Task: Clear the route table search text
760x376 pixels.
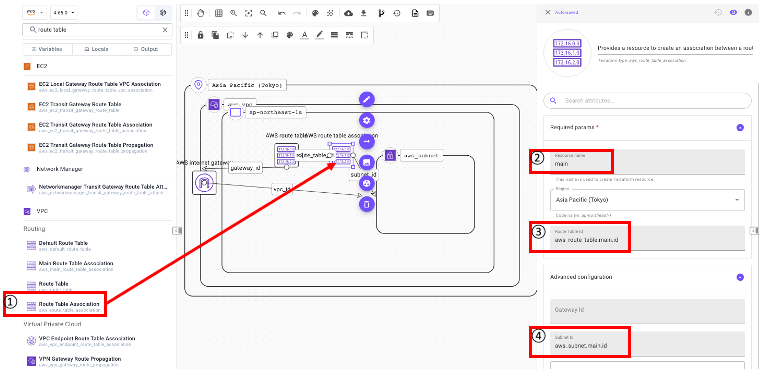Action: tap(165, 30)
